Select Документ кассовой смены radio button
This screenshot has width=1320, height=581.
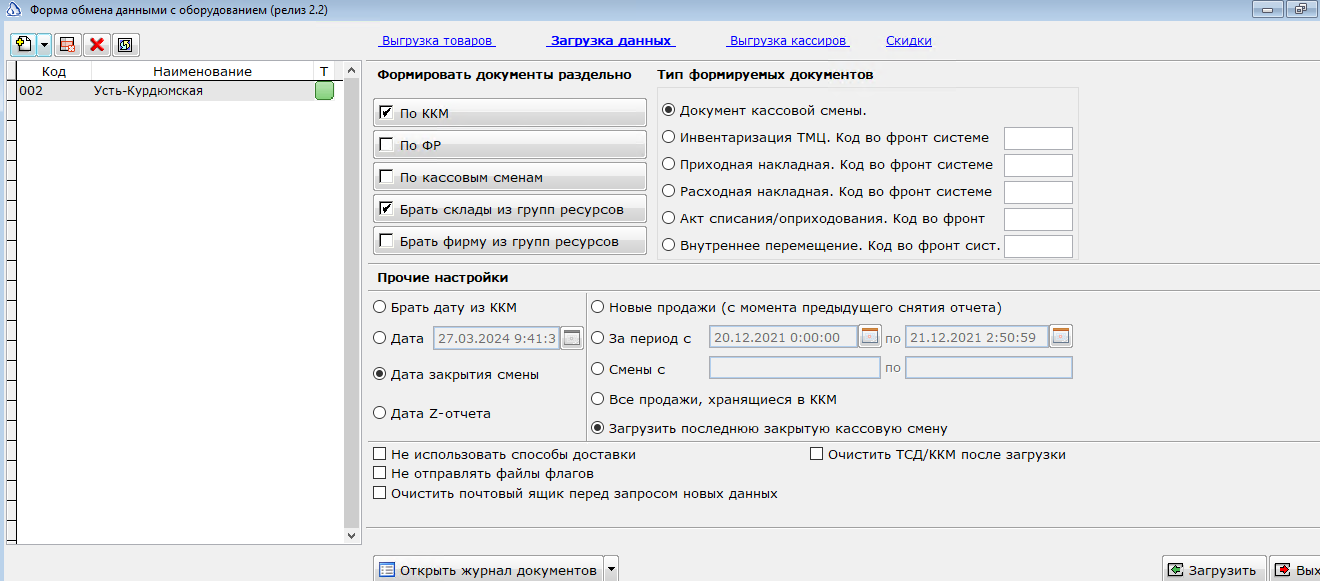coord(669,110)
